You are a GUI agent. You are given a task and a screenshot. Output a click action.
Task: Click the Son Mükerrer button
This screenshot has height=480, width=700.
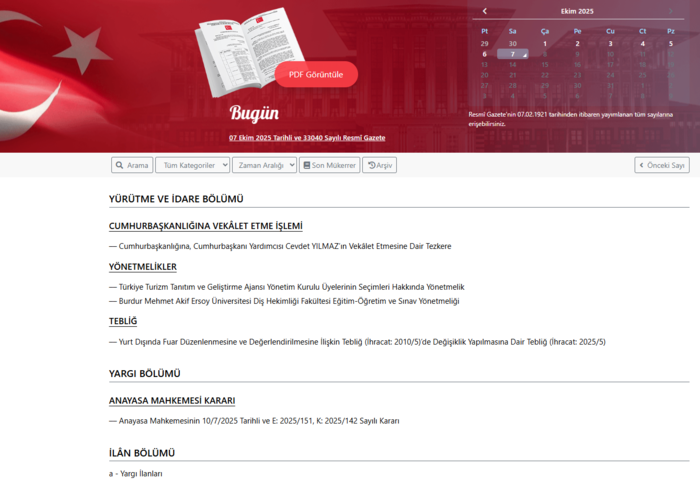click(x=329, y=165)
